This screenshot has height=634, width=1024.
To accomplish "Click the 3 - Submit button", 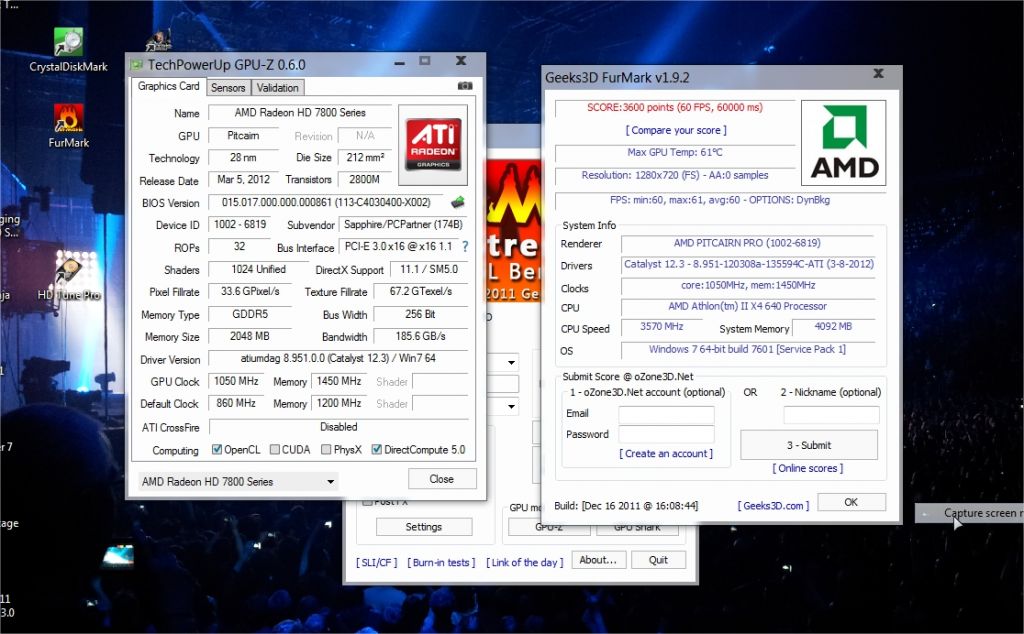I will pos(808,445).
